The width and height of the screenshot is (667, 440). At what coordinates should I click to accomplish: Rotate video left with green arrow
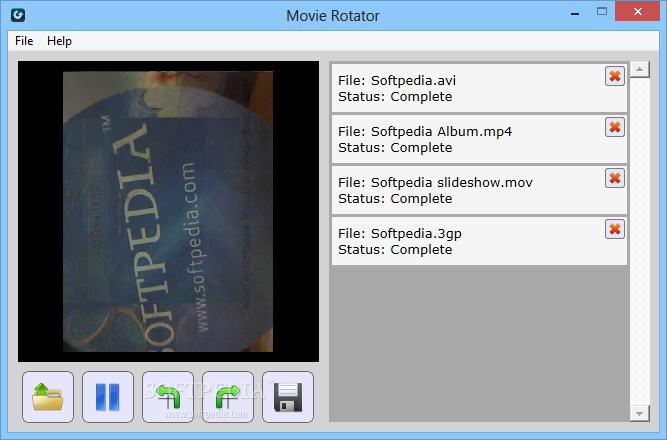click(x=168, y=397)
